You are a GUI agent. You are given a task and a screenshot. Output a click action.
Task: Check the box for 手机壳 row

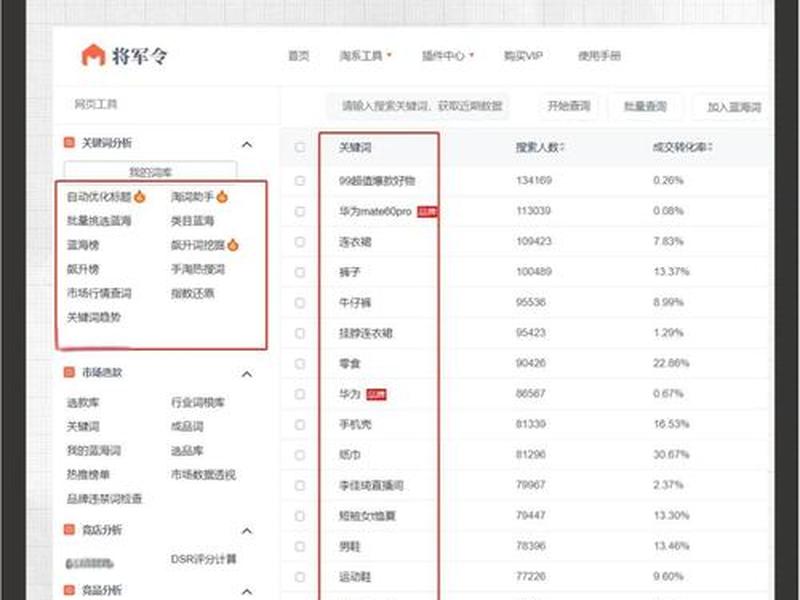300,424
